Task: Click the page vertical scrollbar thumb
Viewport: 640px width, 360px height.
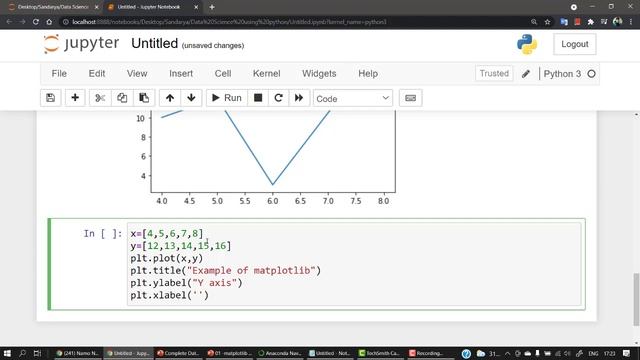Action: (636, 299)
